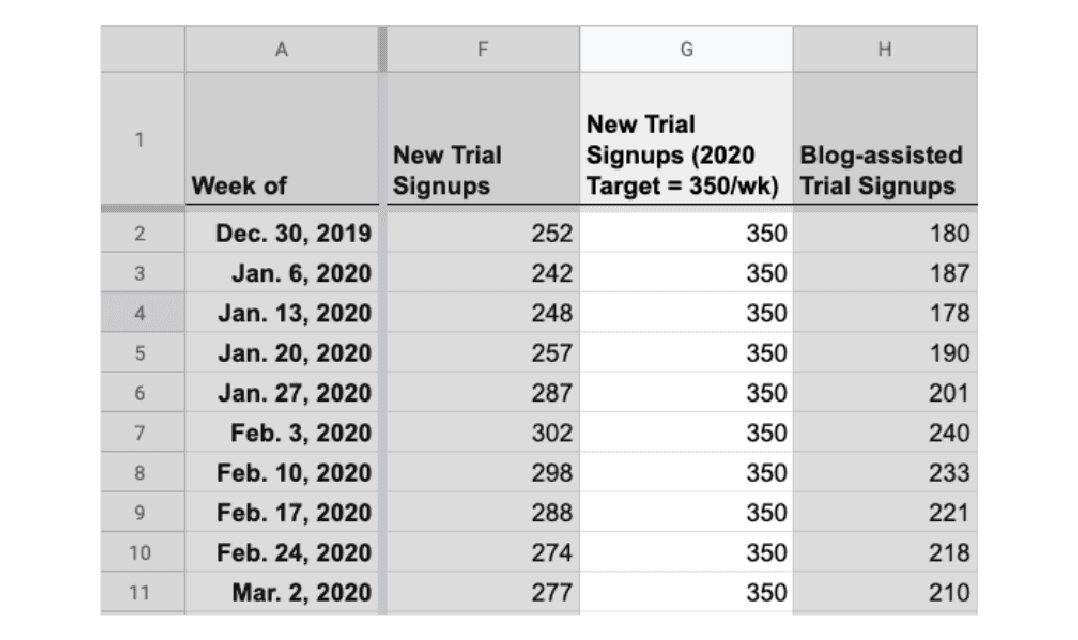The width and height of the screenshot is (1078, 640).
Task: Select the cell containing 257
Action: click(x=483, y=353)
